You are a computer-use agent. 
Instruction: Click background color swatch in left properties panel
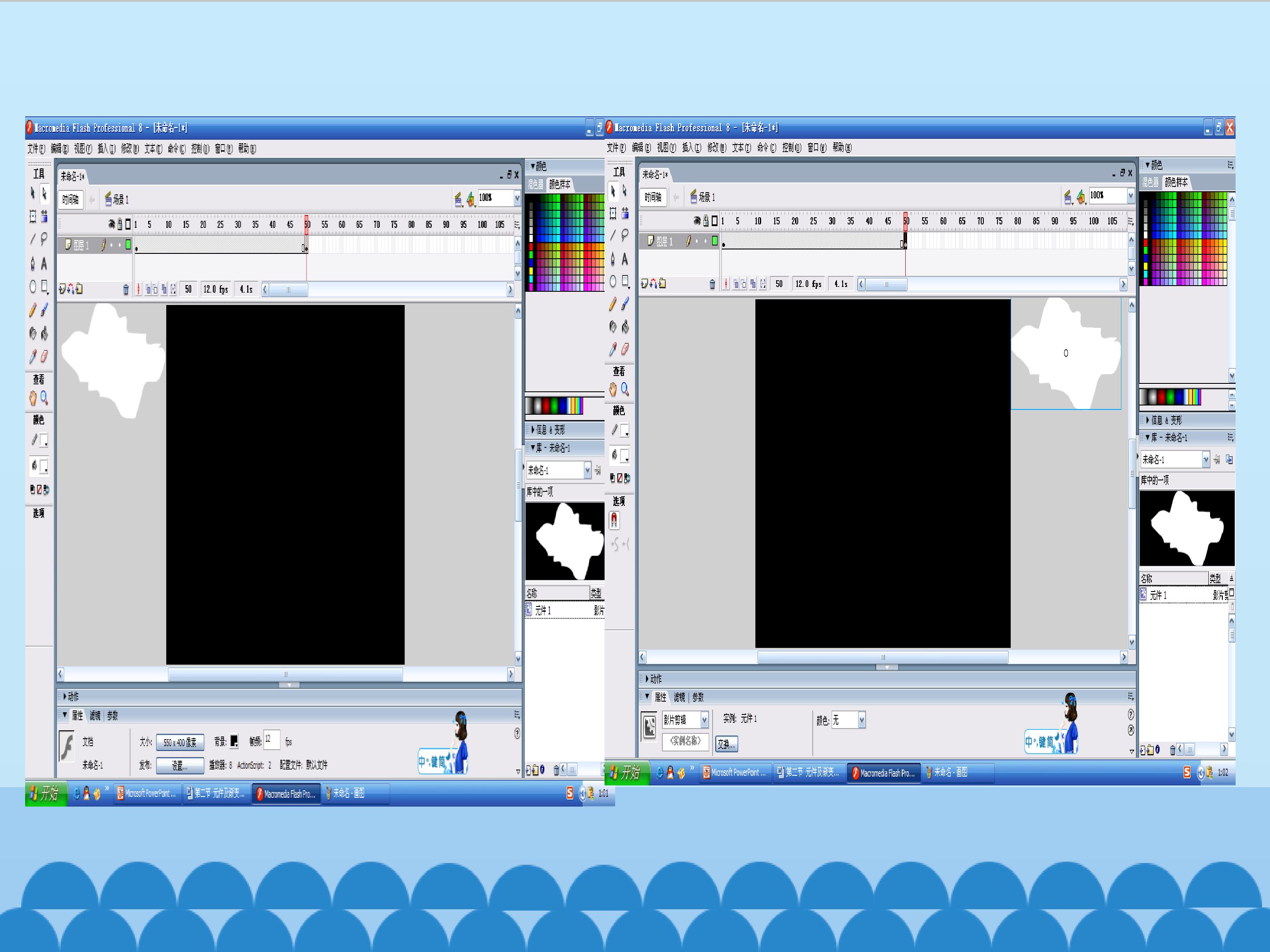234,742
